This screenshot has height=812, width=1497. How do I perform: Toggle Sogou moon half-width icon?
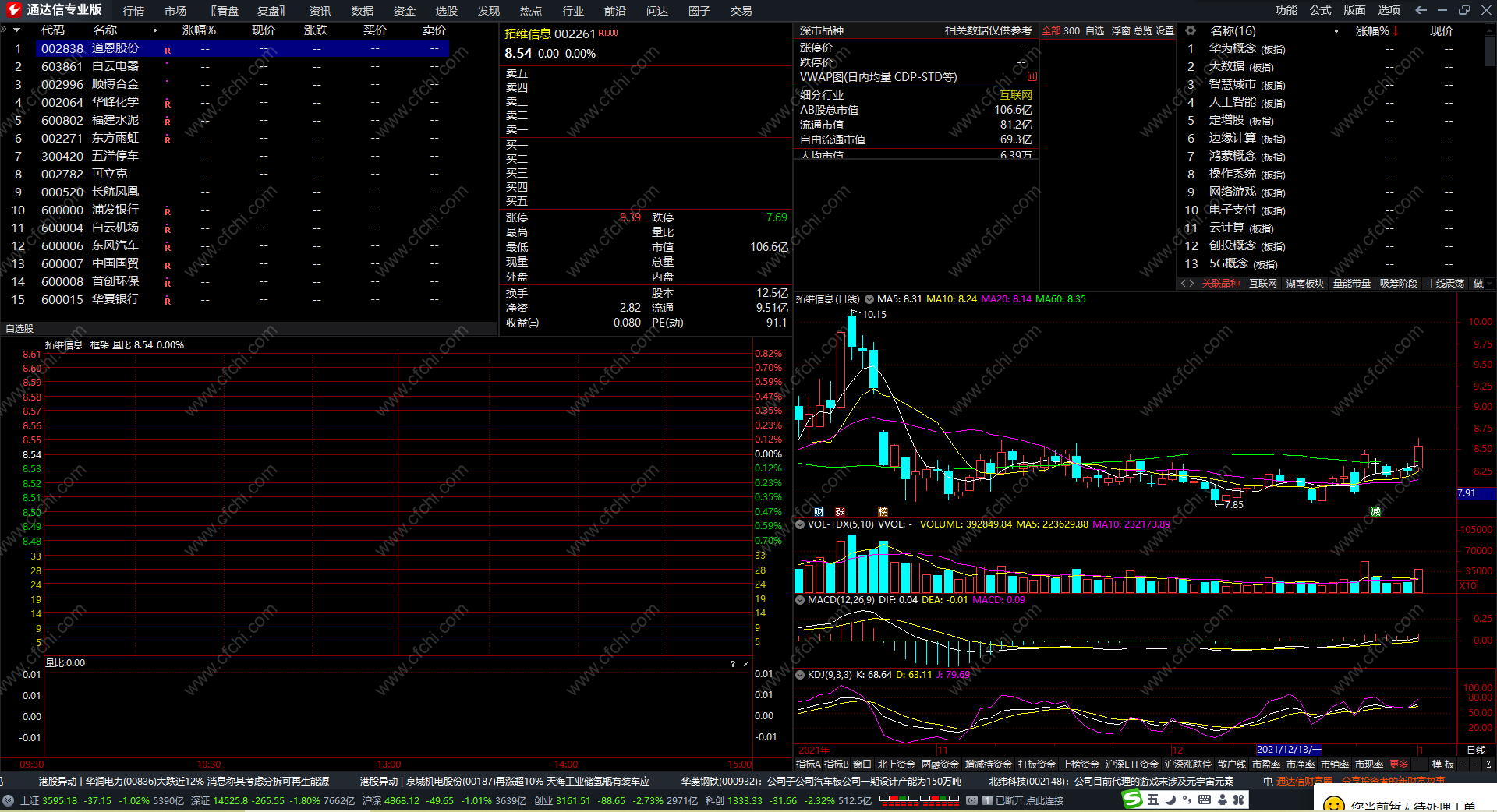pyautogui.click(x=1170, y=800)
